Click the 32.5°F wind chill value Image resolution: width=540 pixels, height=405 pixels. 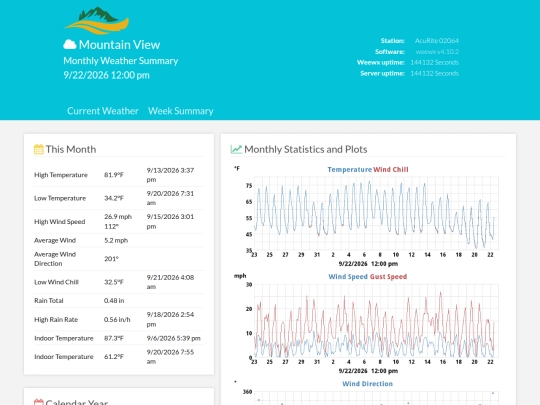click(x=114, y=282)
